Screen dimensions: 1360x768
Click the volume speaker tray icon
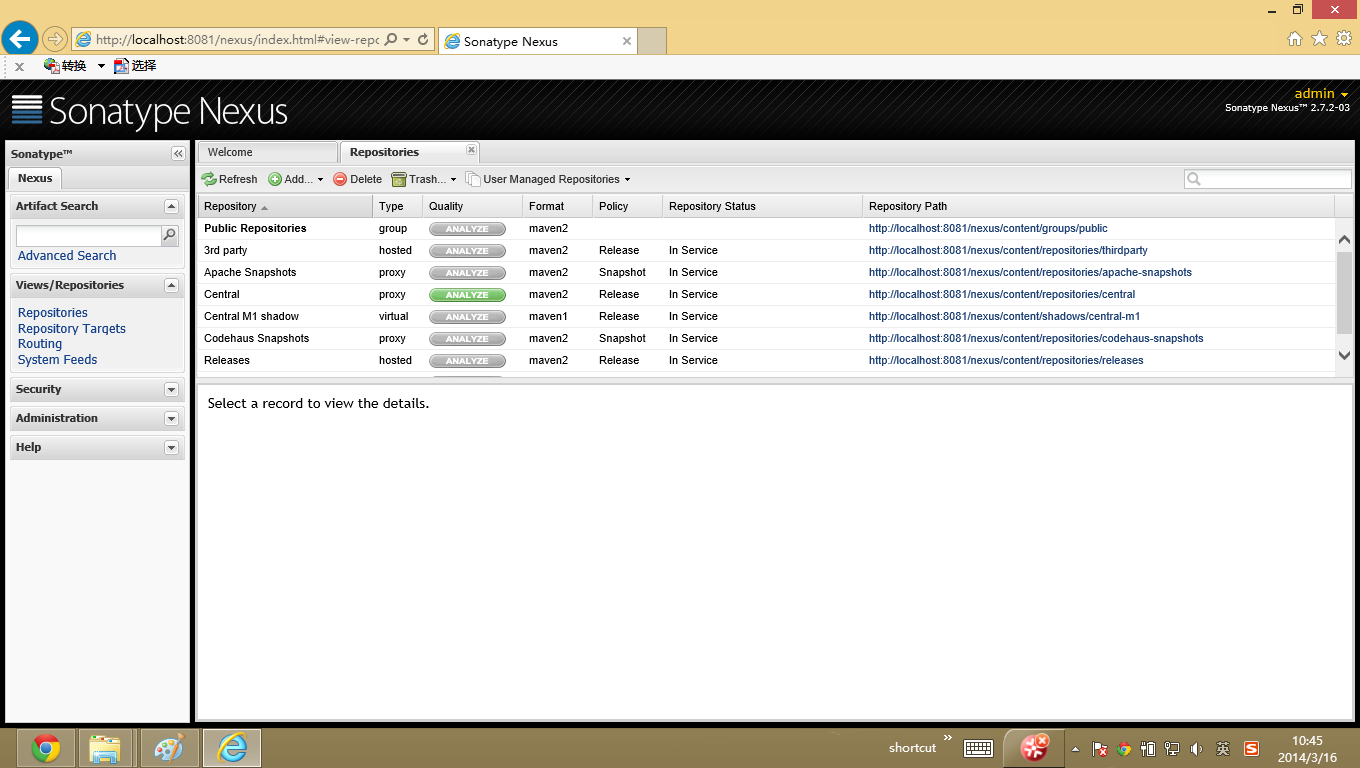click(x=1197, y=749)
